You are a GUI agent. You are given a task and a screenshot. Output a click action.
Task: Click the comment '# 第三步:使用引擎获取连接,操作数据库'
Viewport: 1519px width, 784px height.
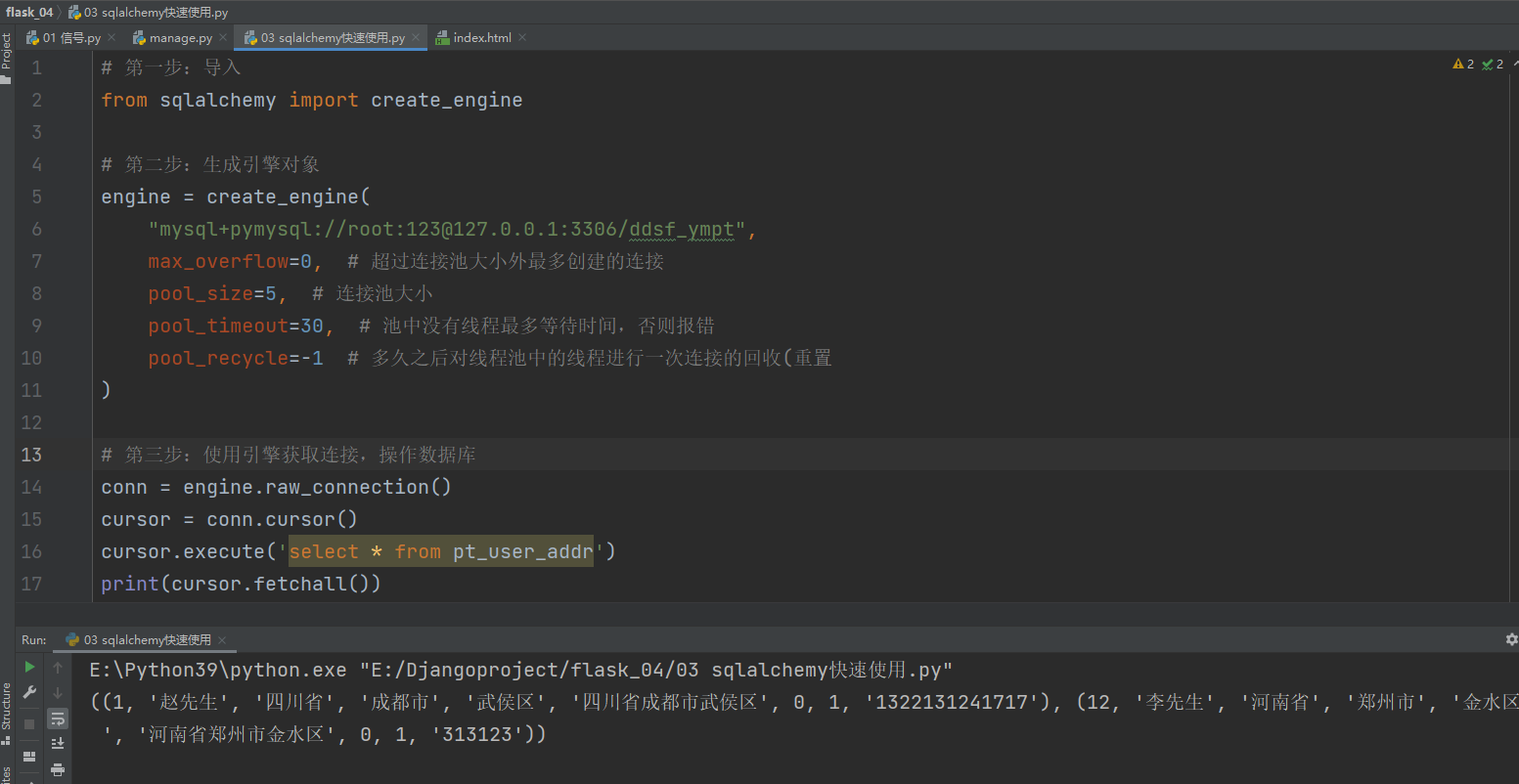(289, 455)
